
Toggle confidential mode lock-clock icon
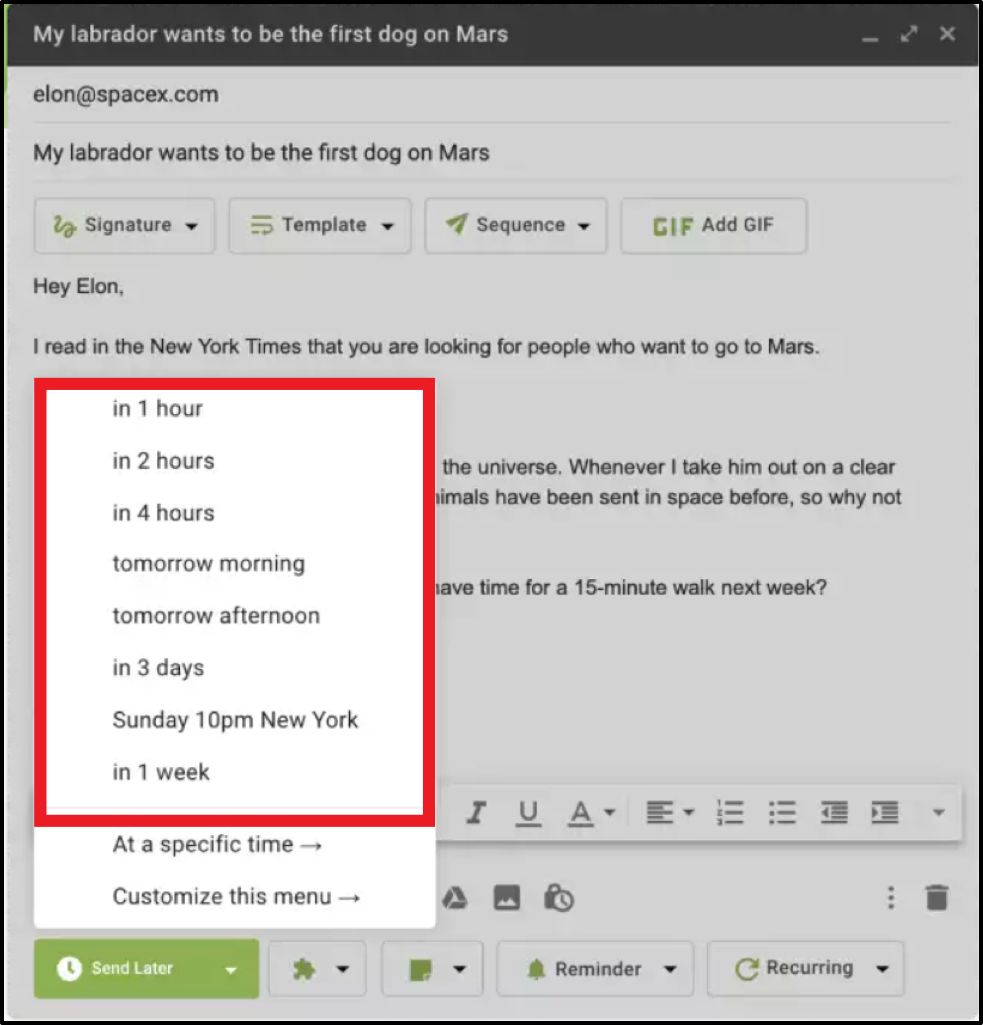coord(558,897)
